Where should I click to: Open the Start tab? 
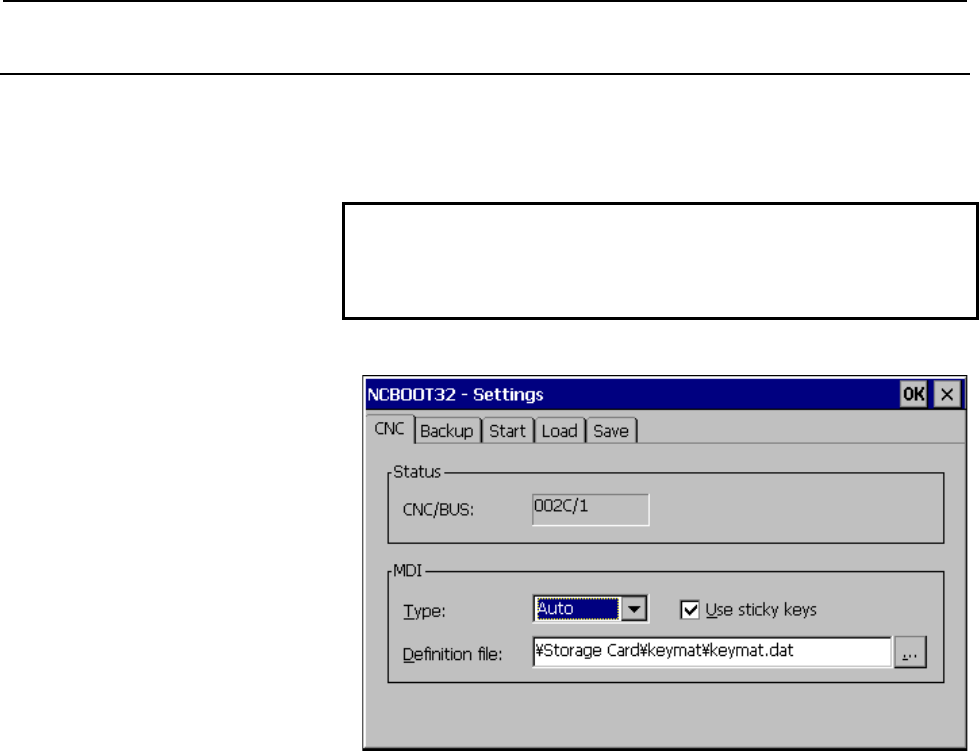click(507, 431)
